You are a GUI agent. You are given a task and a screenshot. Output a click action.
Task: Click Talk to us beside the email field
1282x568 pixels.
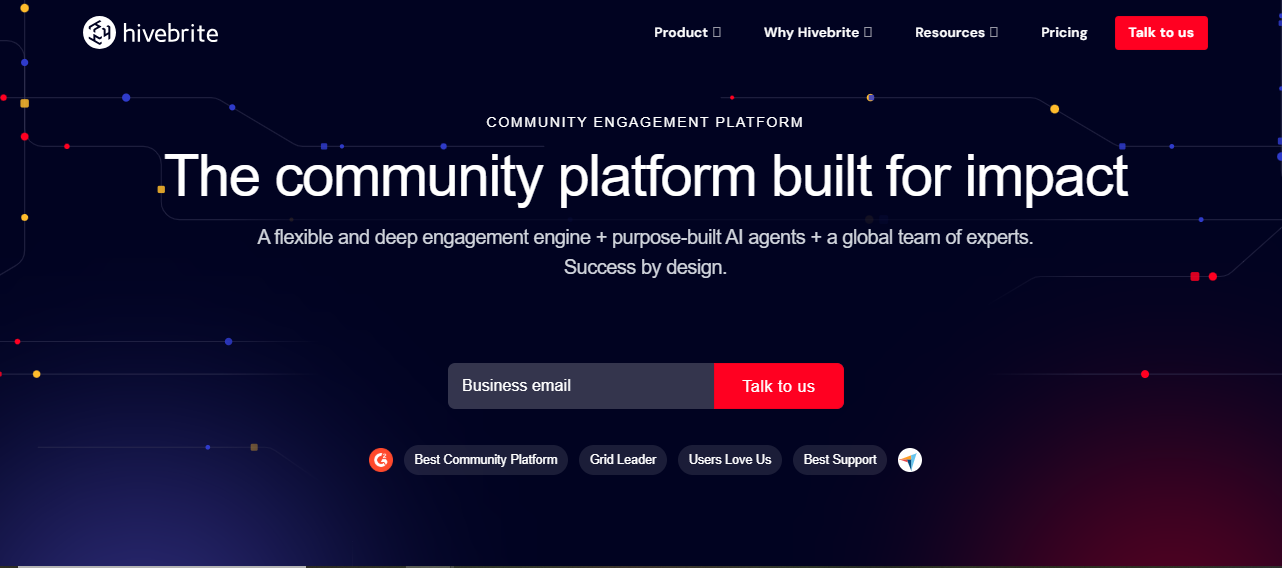[x=779, y=386]
